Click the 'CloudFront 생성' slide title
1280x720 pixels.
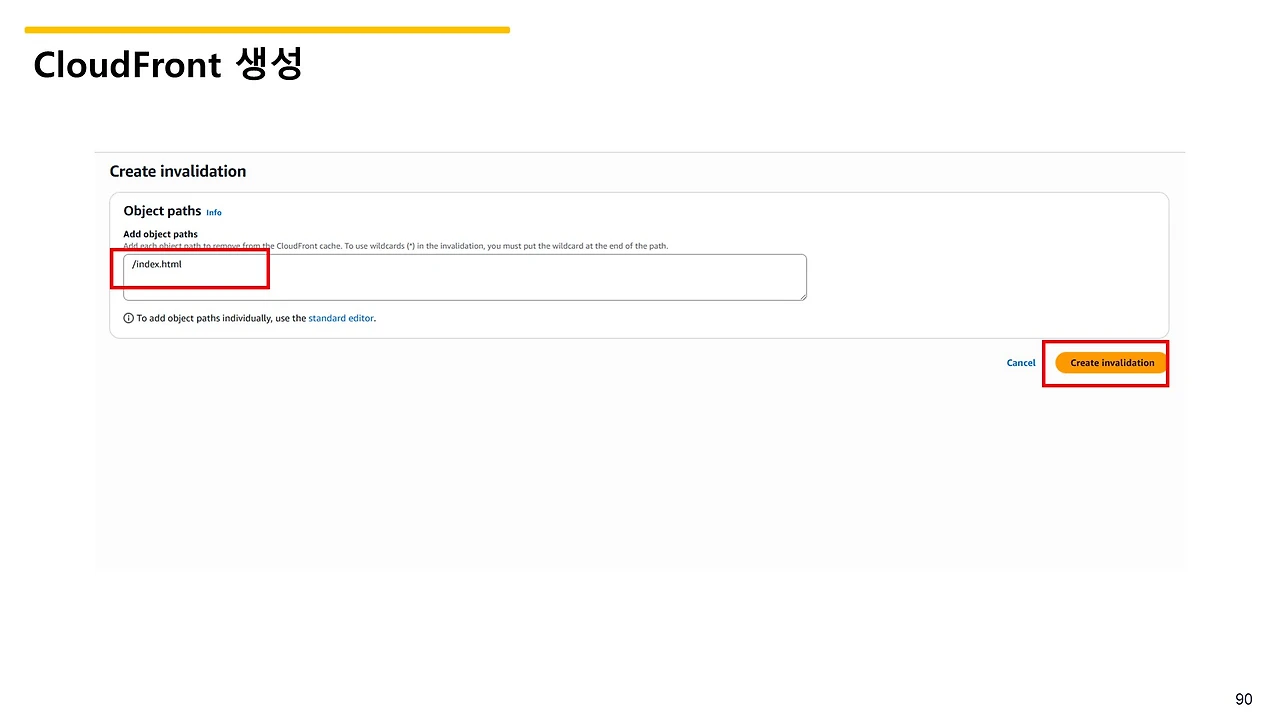[x=168, y=65]
